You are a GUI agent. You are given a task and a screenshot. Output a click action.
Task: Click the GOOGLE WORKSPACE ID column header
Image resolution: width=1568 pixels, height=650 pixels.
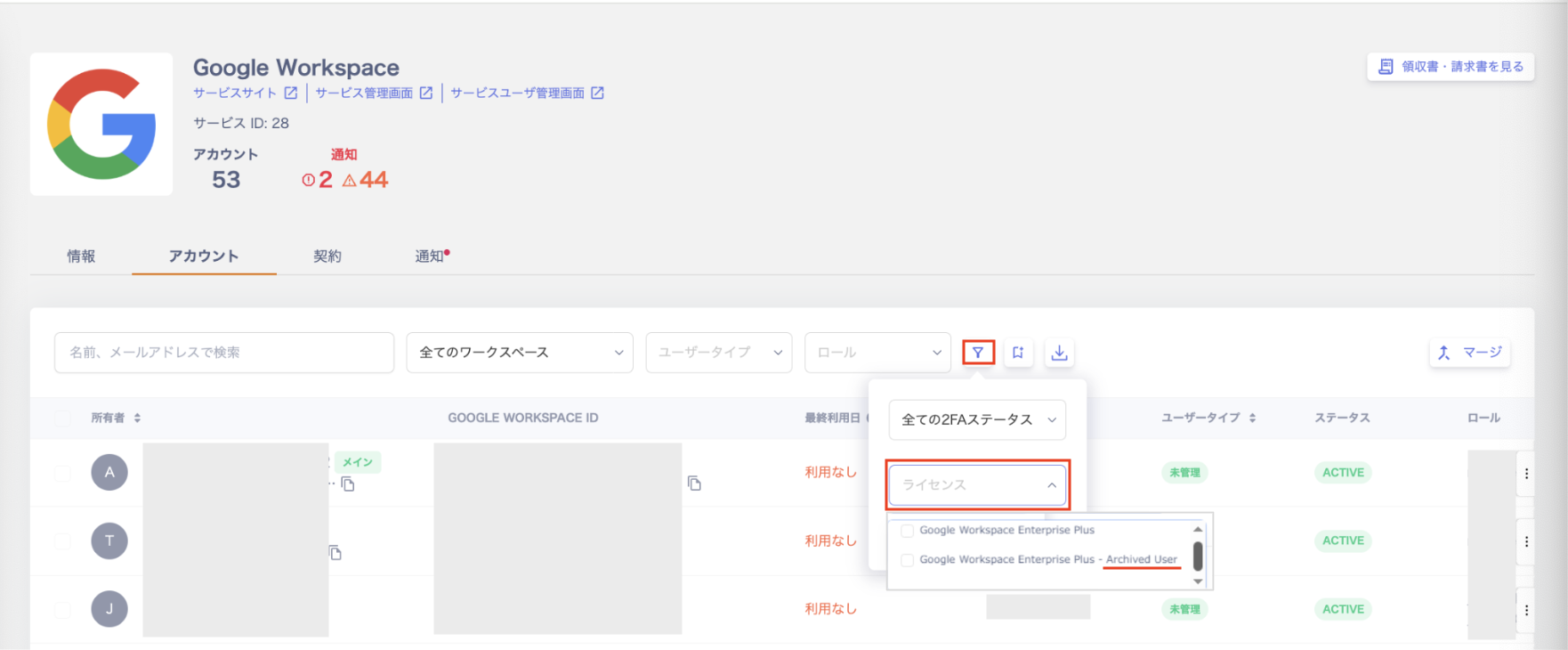point(523,418)
